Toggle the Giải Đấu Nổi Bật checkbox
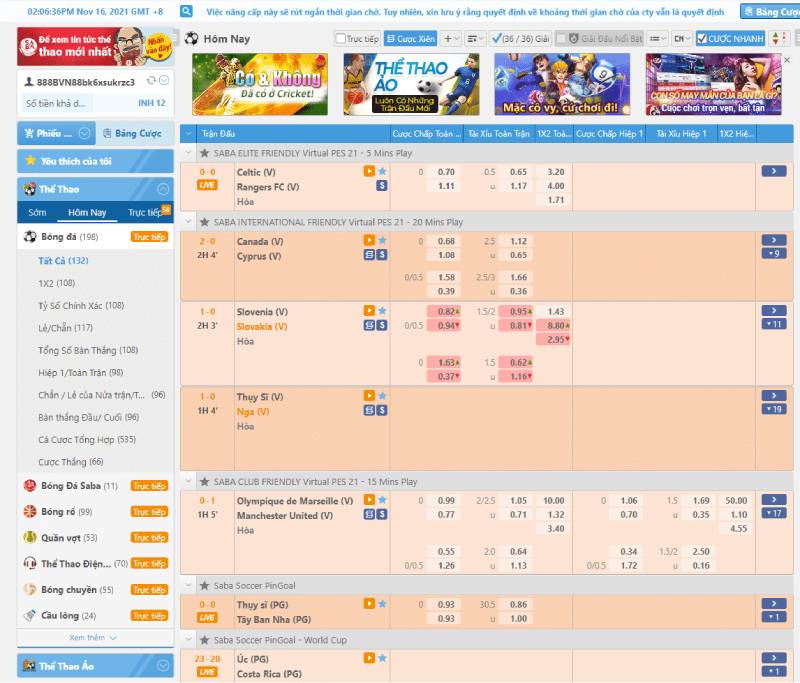800x683 pixels. [561, 39]
